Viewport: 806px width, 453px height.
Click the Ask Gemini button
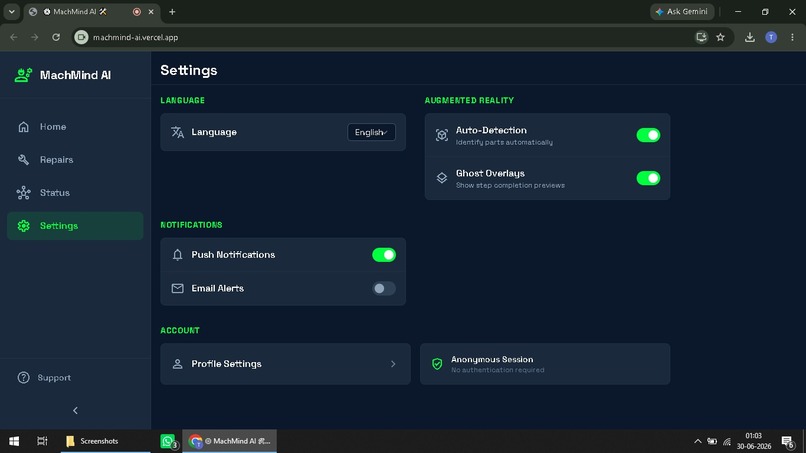point(682,11)
